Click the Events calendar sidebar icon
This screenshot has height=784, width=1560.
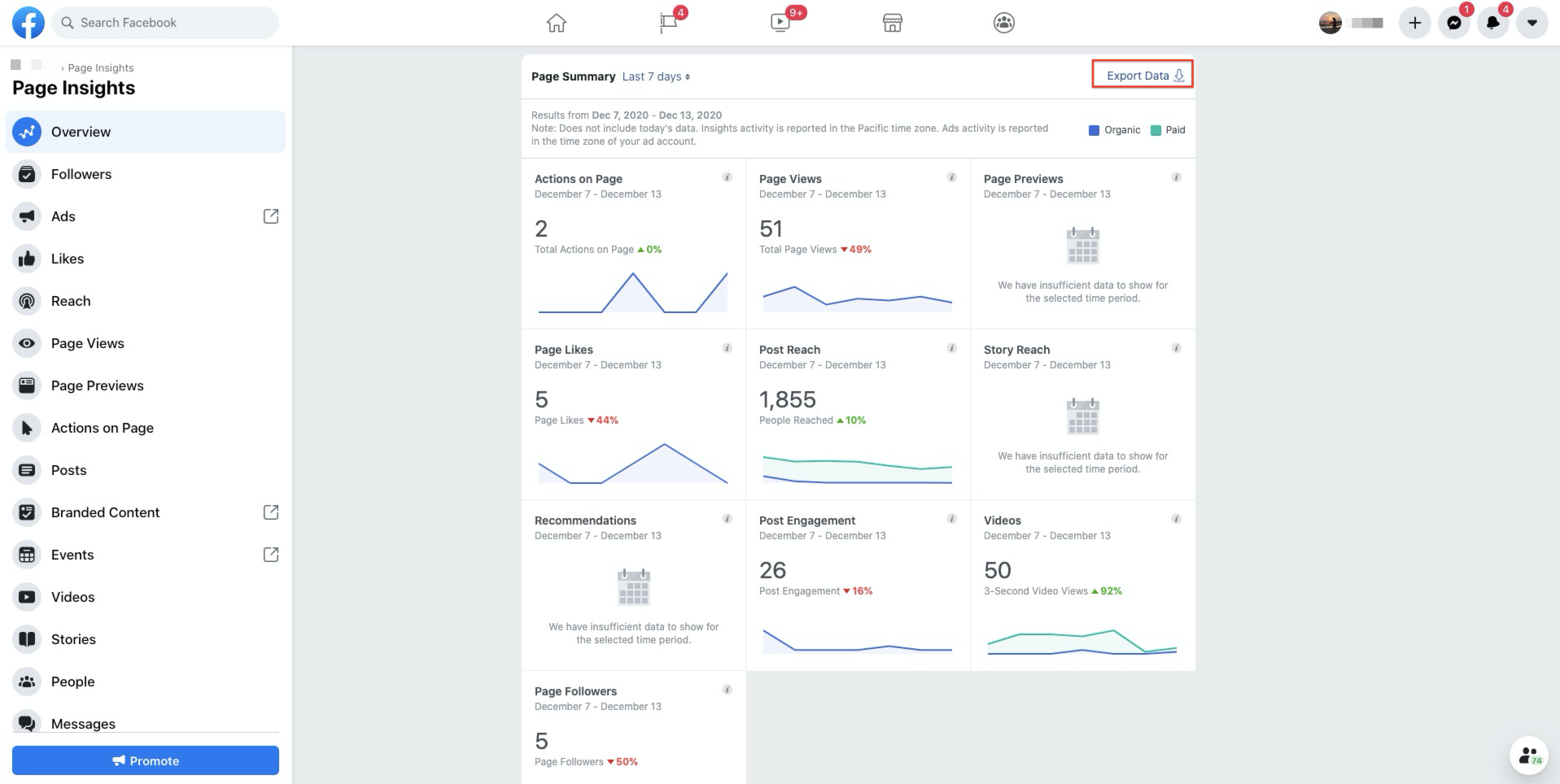27,555
